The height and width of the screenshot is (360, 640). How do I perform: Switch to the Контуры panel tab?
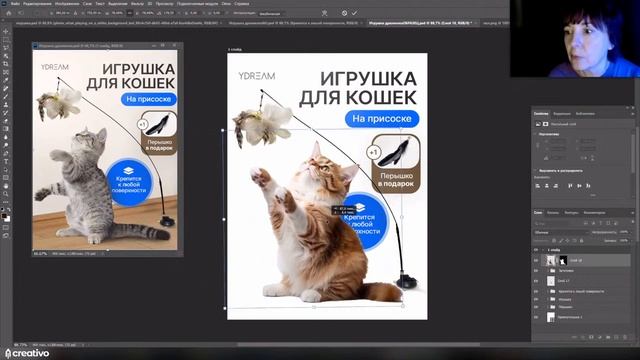(571, 213)
